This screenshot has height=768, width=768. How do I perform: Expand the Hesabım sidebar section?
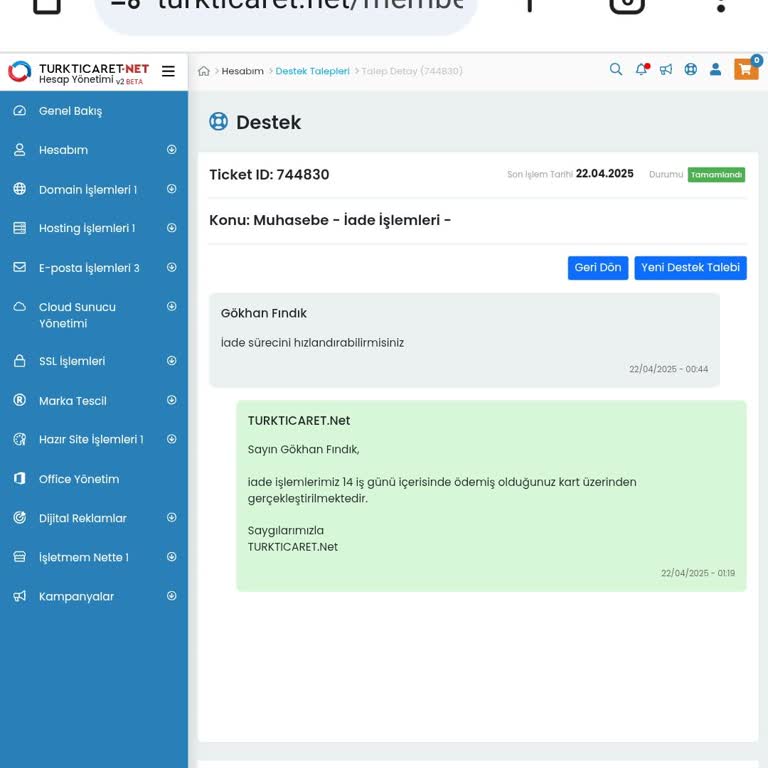(171, 150)
